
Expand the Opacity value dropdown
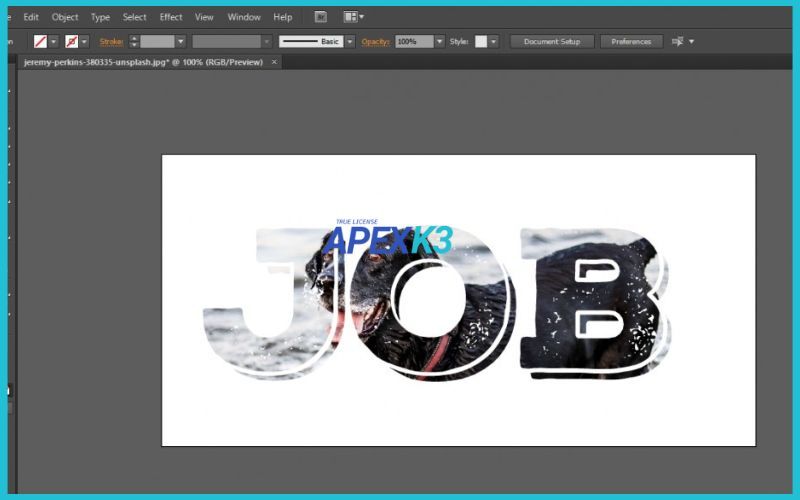point(440,42)
